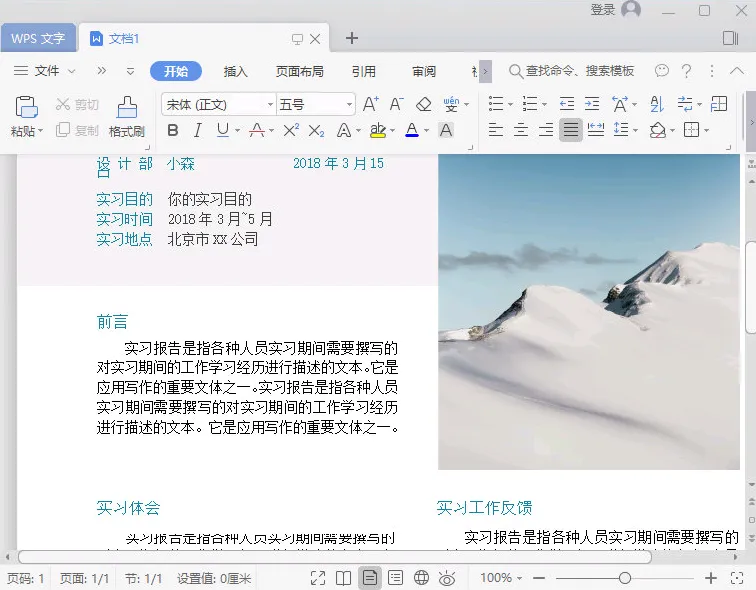Viewport: 756px width, 590px height.
Task: Toggle strikethrough text formatting
Action: (256, 130)
